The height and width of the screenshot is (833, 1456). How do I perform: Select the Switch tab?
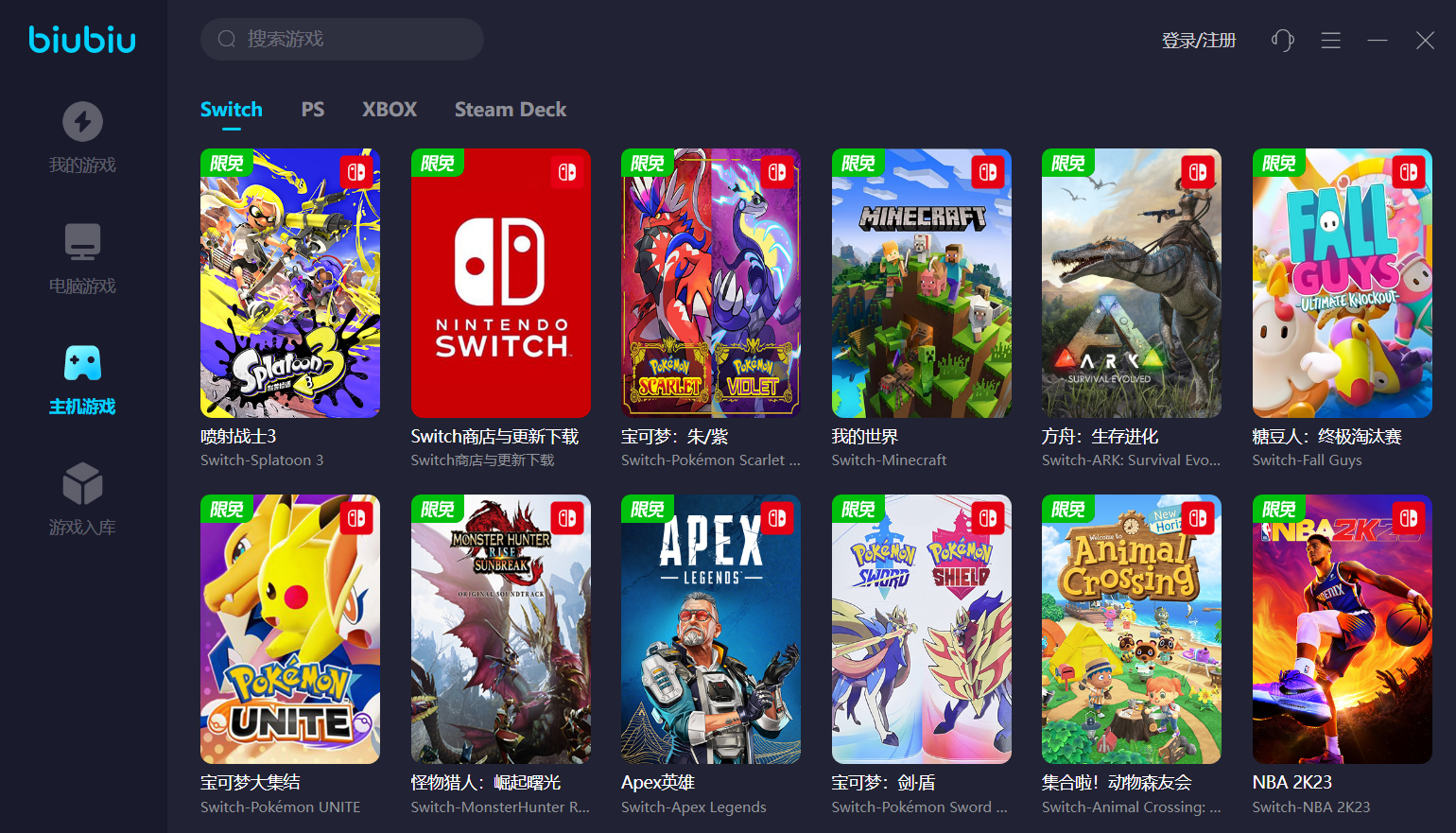tap(232, 110)
